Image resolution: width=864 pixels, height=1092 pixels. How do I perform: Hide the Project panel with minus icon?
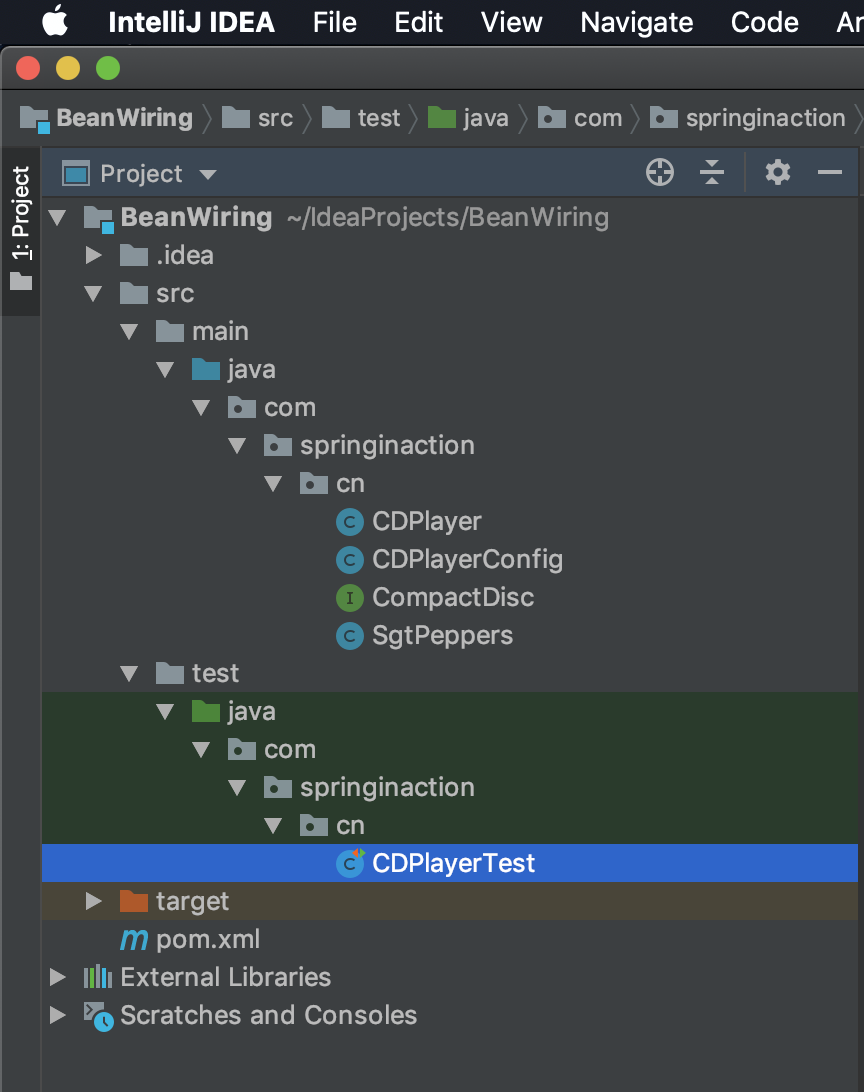(830, 173)
